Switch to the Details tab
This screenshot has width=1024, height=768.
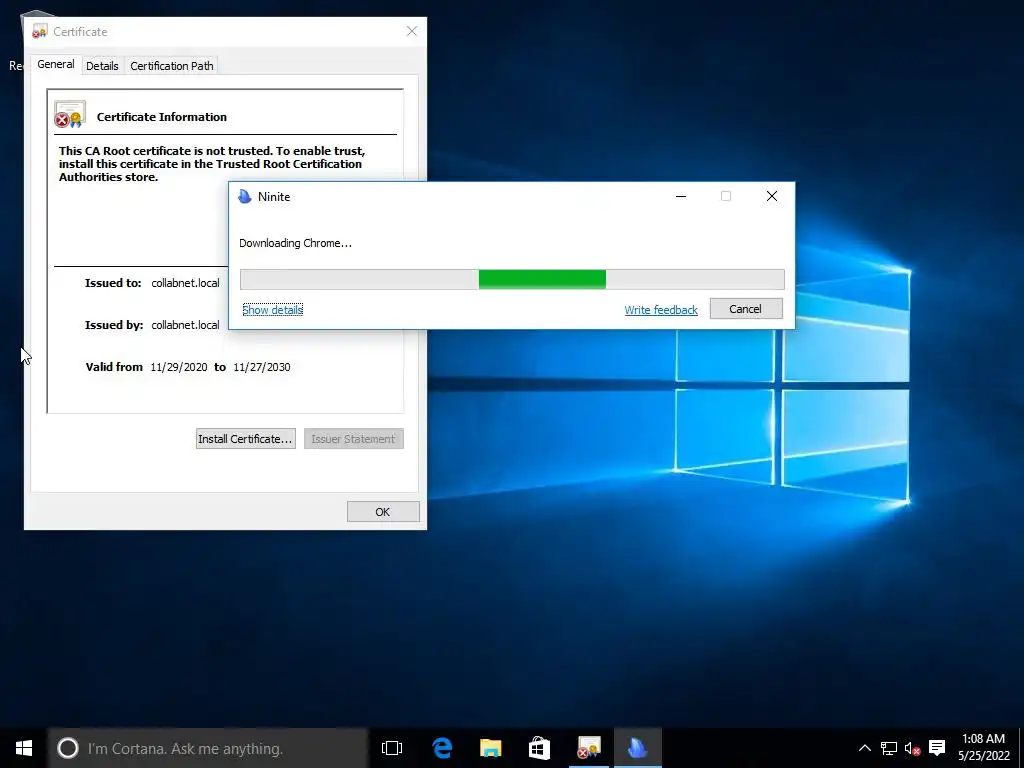[102, 66]
